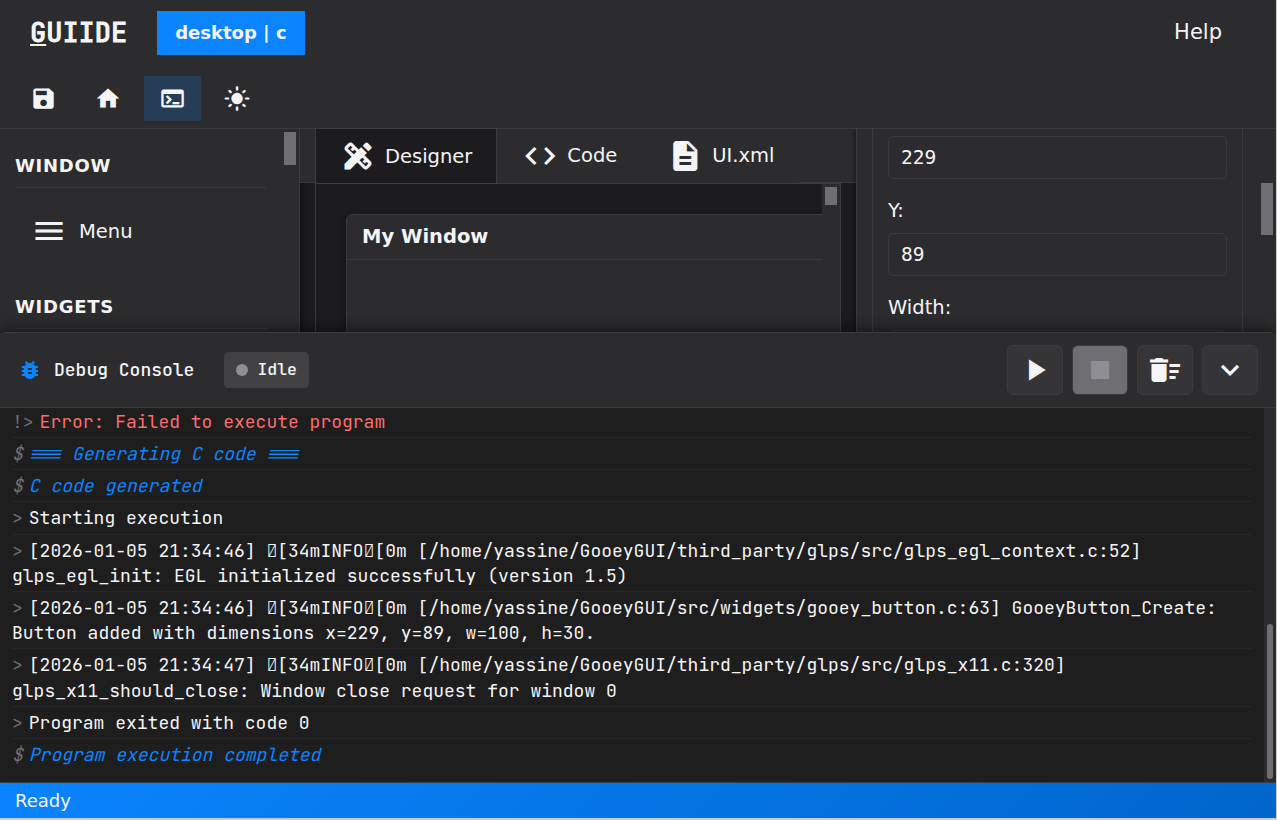Screen dimensions: 1277x820
Task: Save the current project
Action: [42, 98]
